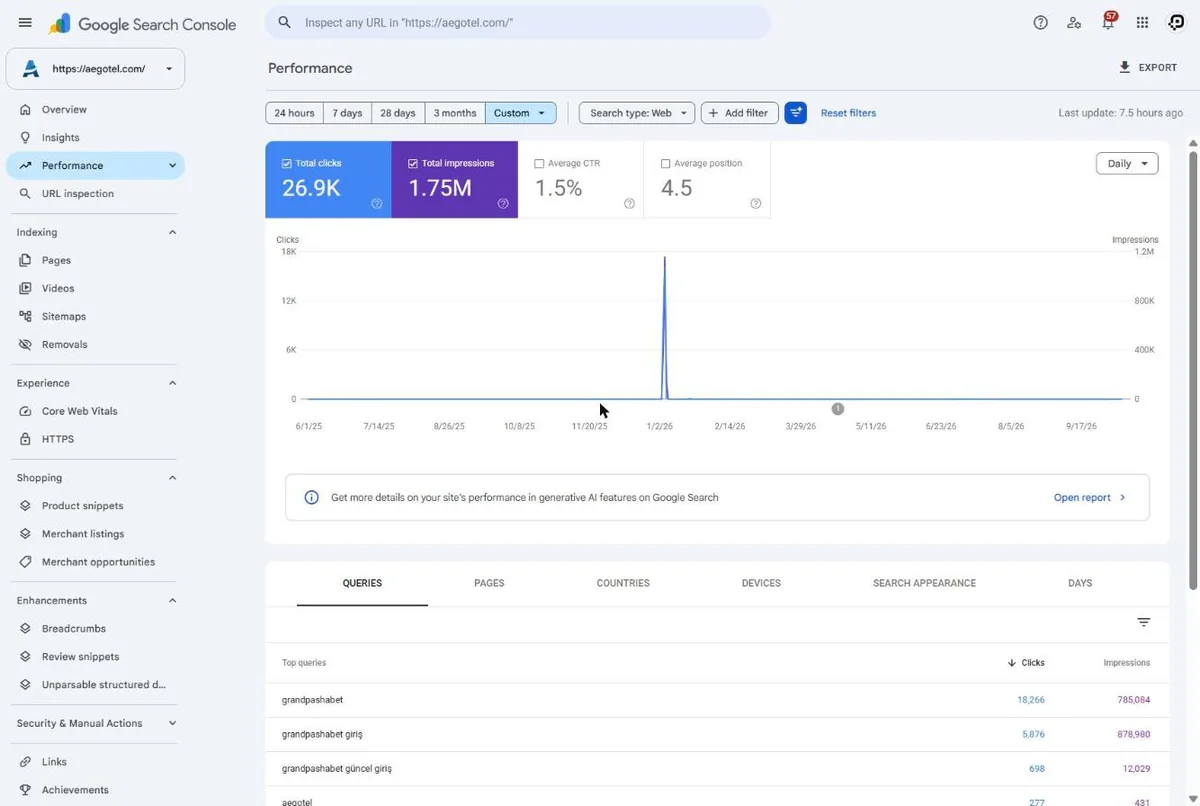The width and height of the screenshot is (1200, 806).
Task: Switch to the COUNTRIES tab
Action: 623,583
